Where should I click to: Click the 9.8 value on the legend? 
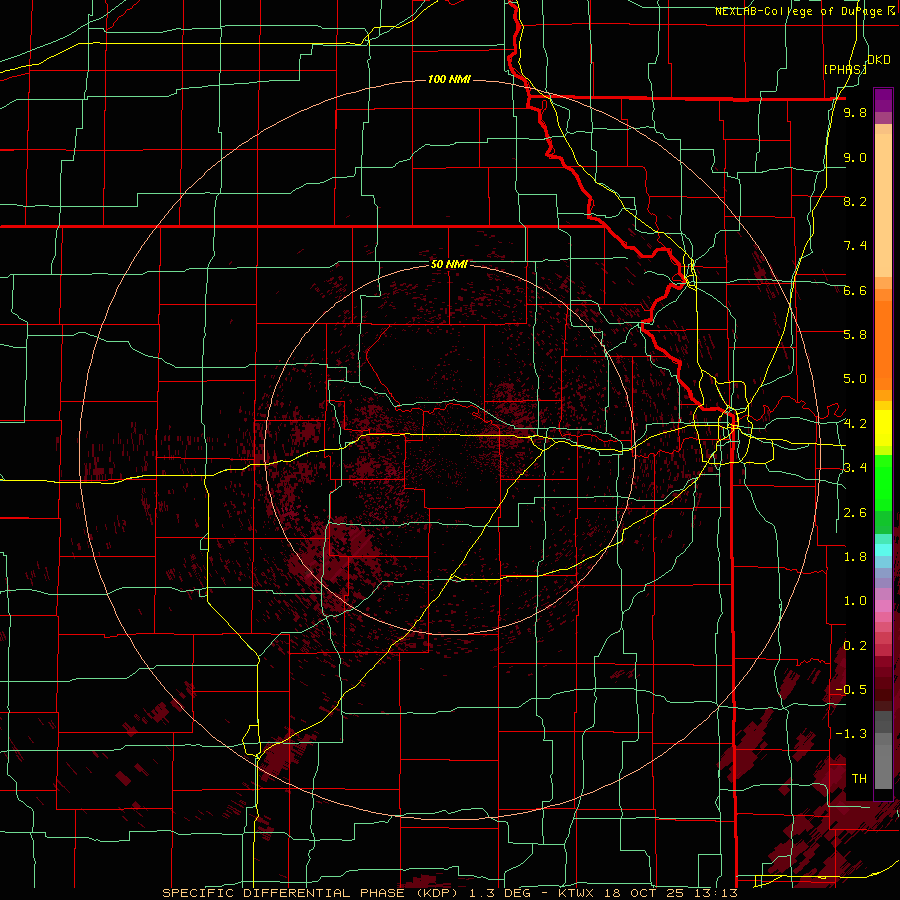(855, 112)
